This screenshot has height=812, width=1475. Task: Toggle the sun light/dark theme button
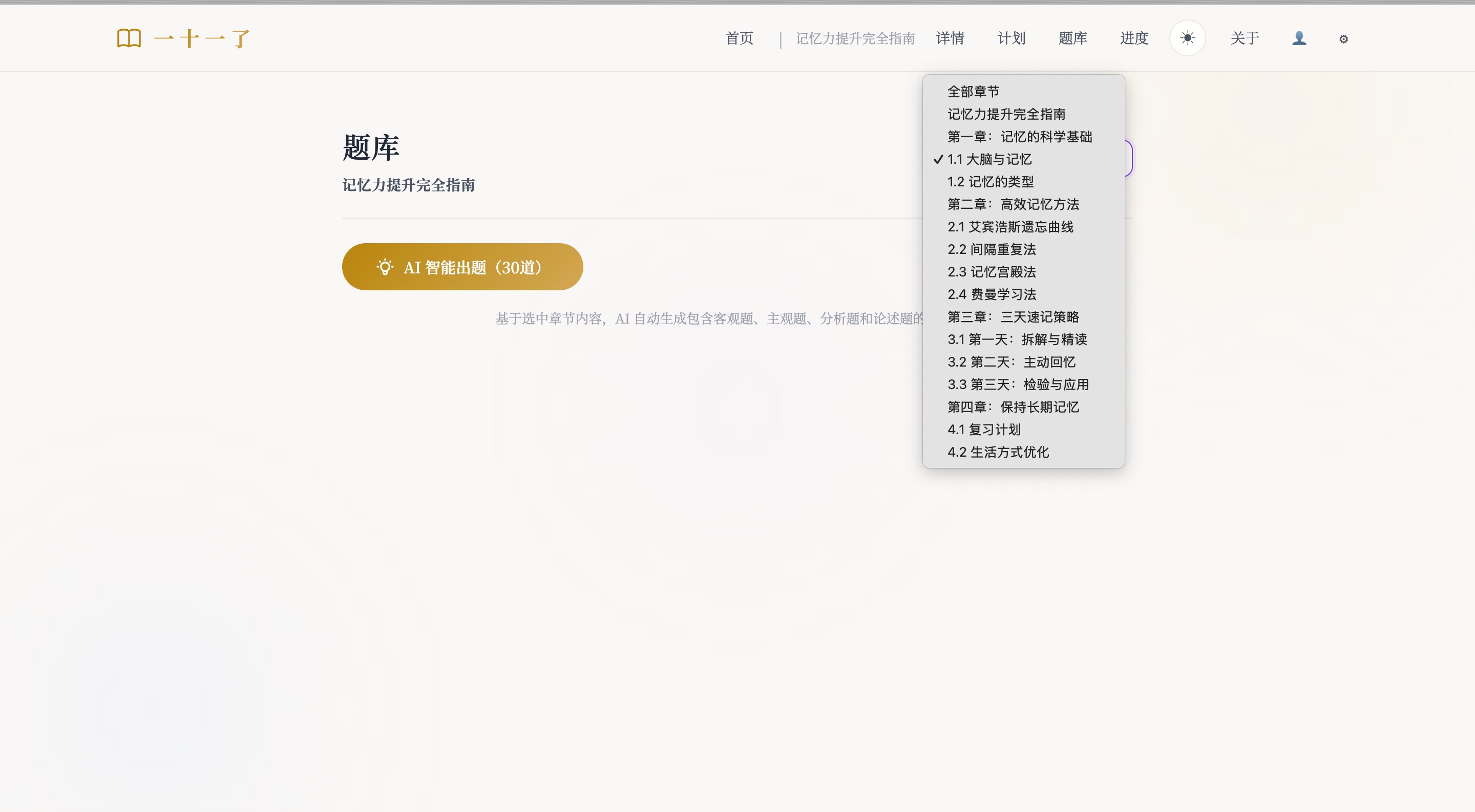1187,38
